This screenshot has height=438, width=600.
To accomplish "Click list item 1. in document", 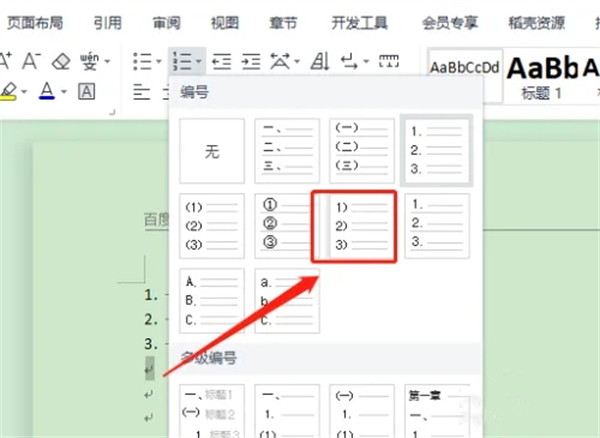I will point(151,295).
